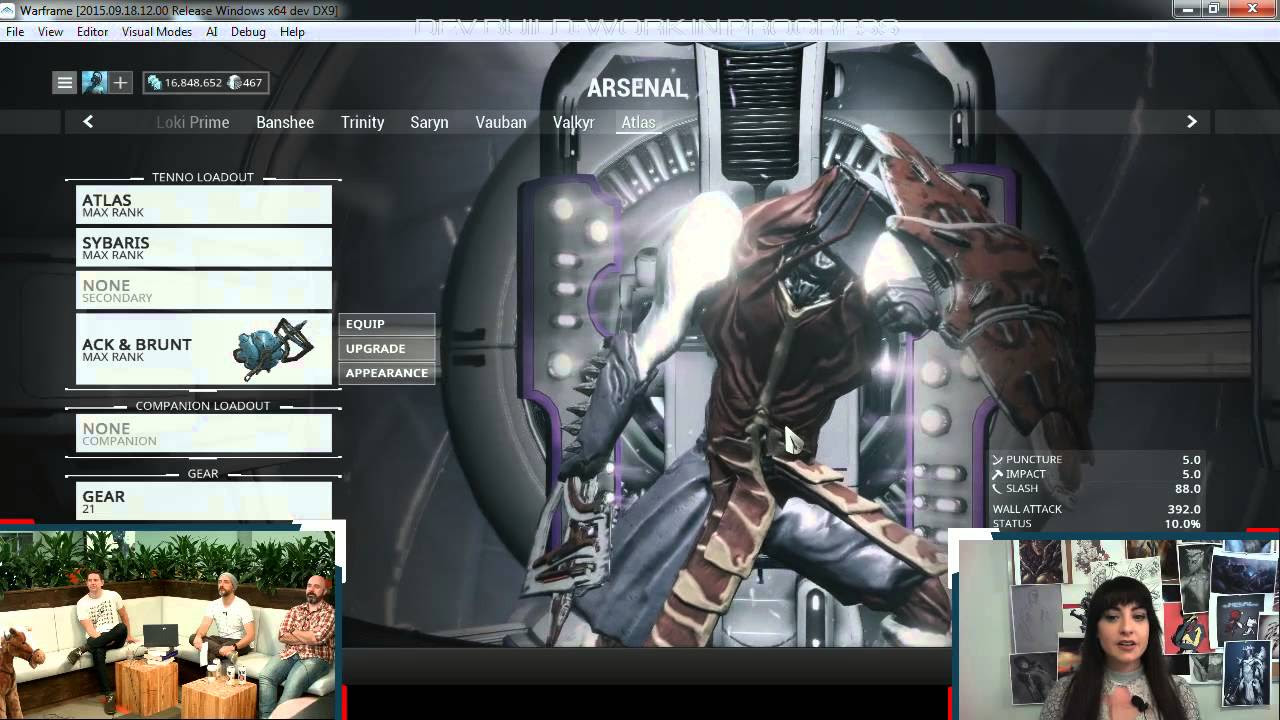The image size is (1280, 720).
Task: Click the Slash damage stat row
Action: 1097,488
